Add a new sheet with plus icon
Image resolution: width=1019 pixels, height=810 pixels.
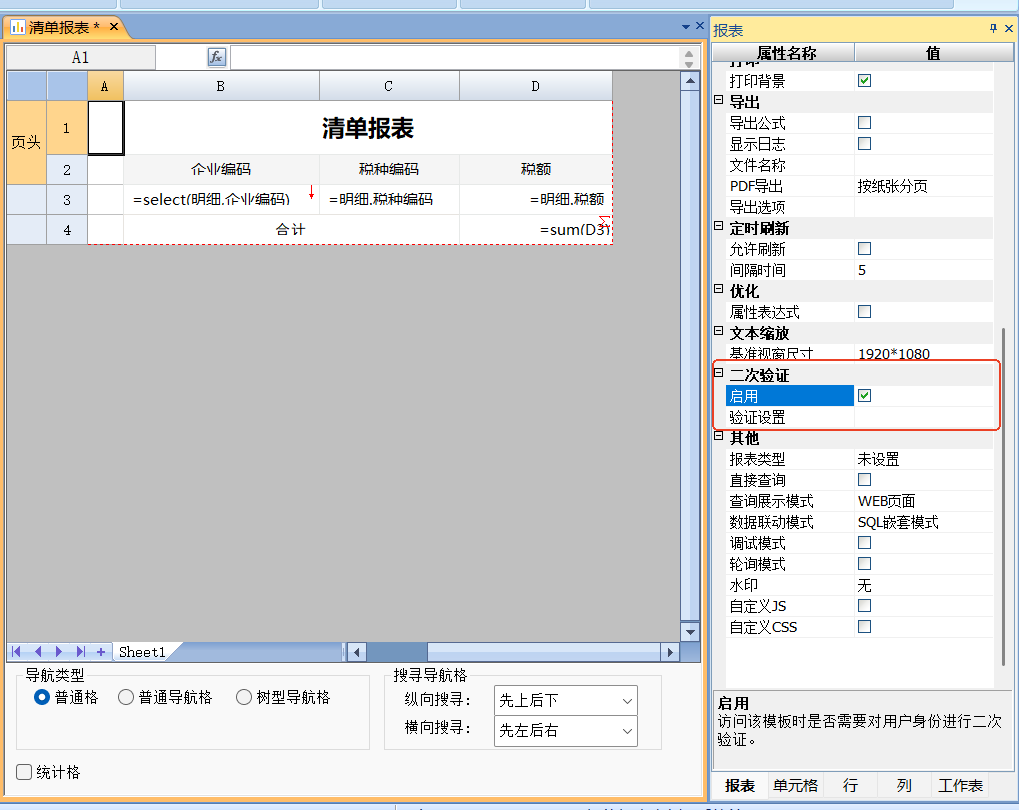100,652
